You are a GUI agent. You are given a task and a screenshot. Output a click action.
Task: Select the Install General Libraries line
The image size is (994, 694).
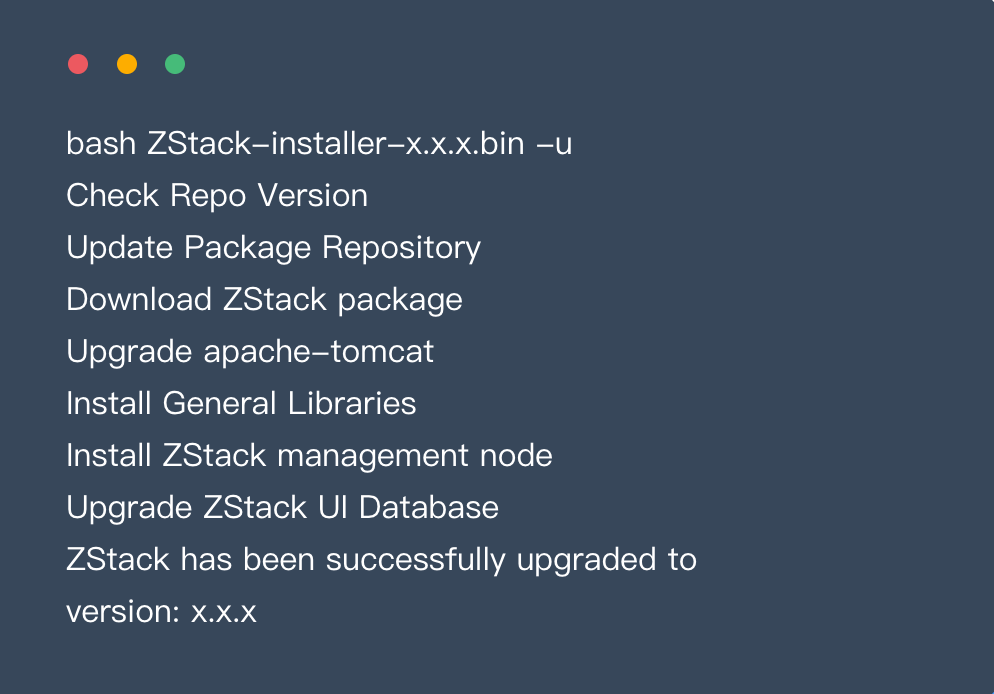tap(241, 404)
